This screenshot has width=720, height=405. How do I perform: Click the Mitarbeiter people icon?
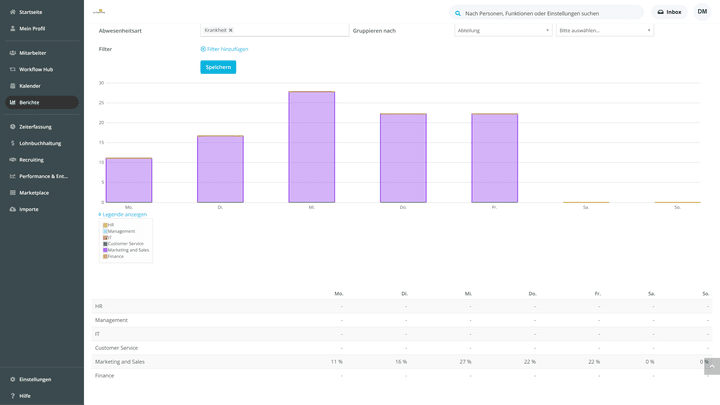[13, 53]
